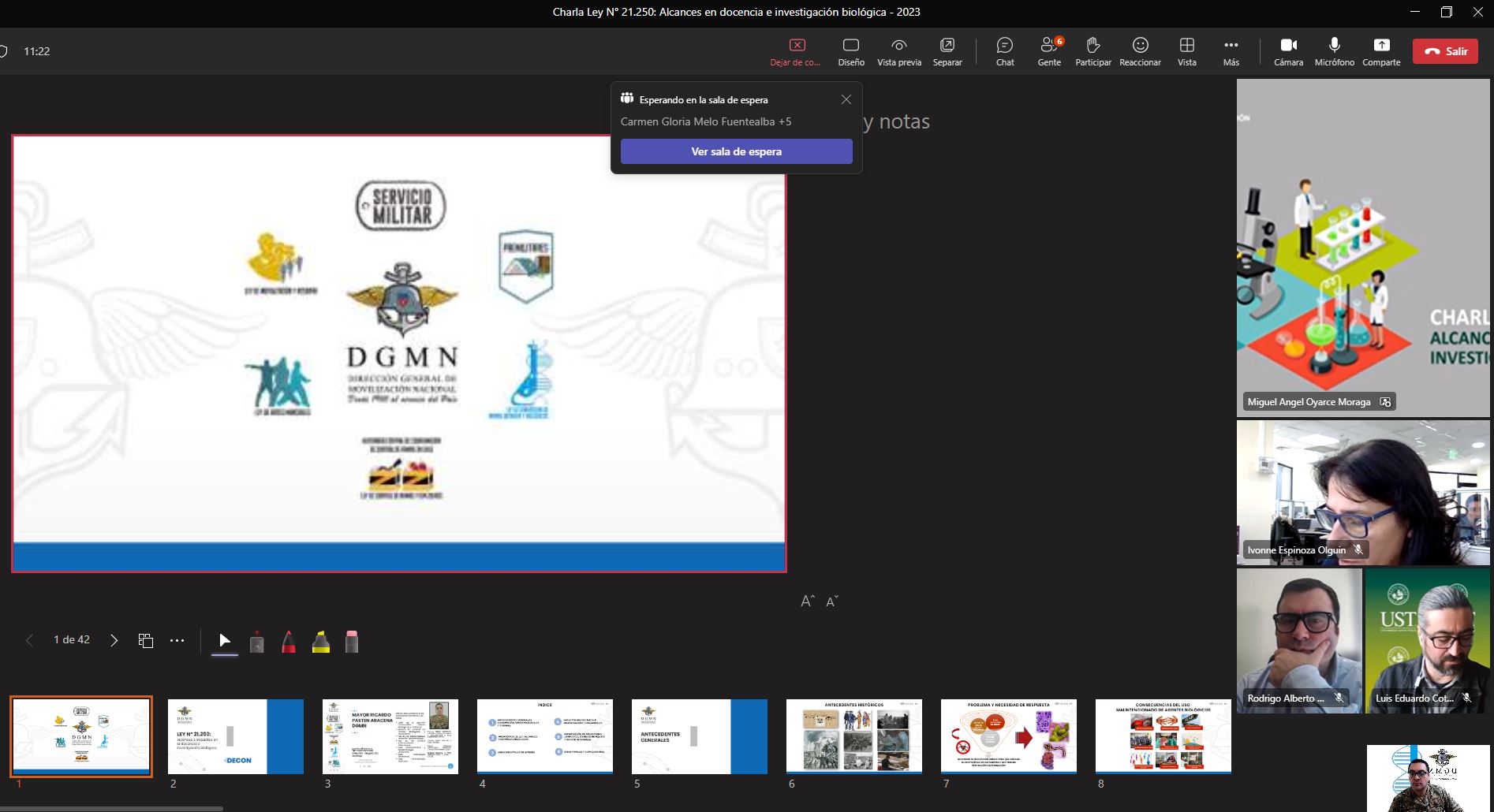Stop sharing with Dejar de compartir button

coord(796,51)
